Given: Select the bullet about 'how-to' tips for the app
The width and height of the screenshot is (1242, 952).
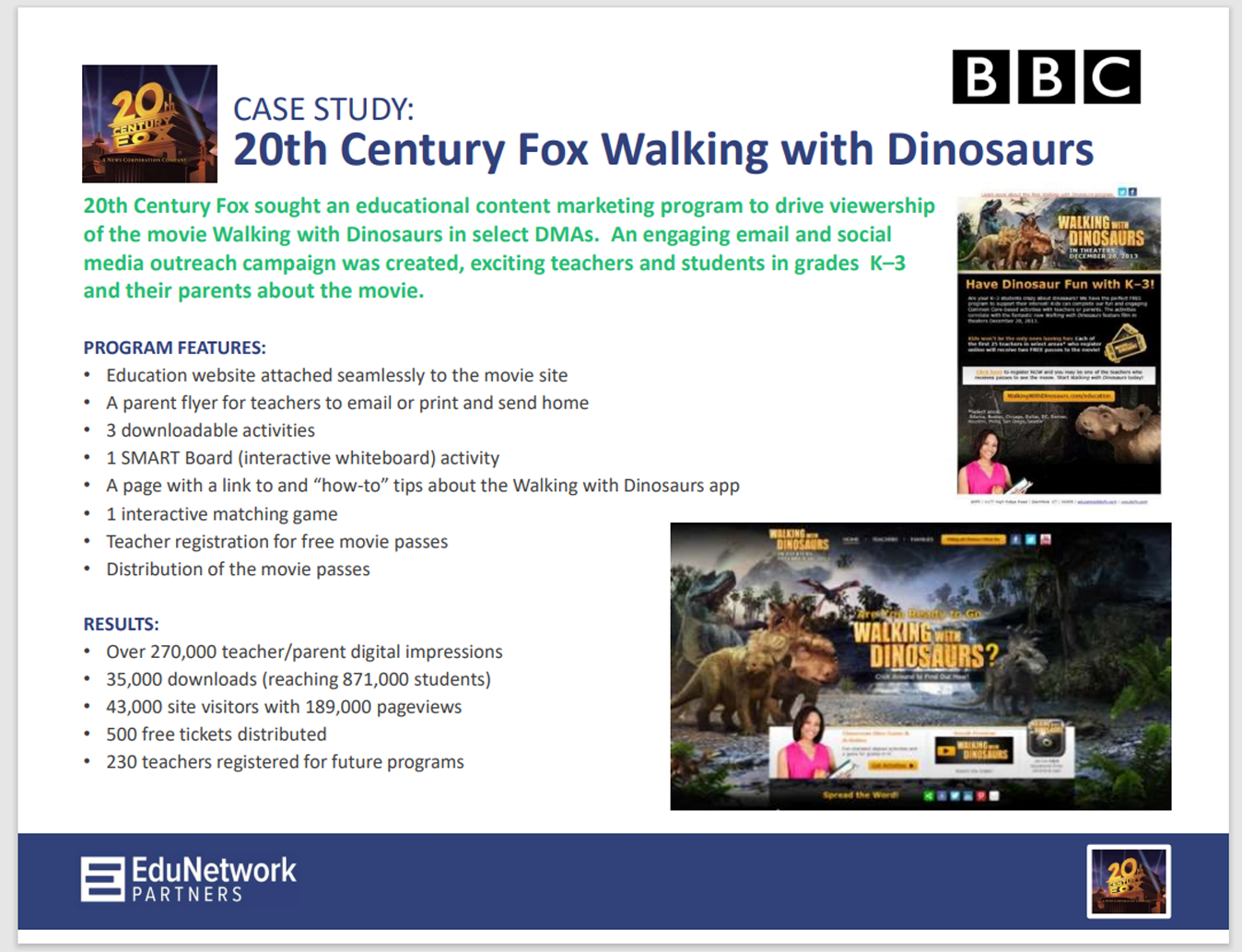Looking at the screenshot, I should coord(423,486).
